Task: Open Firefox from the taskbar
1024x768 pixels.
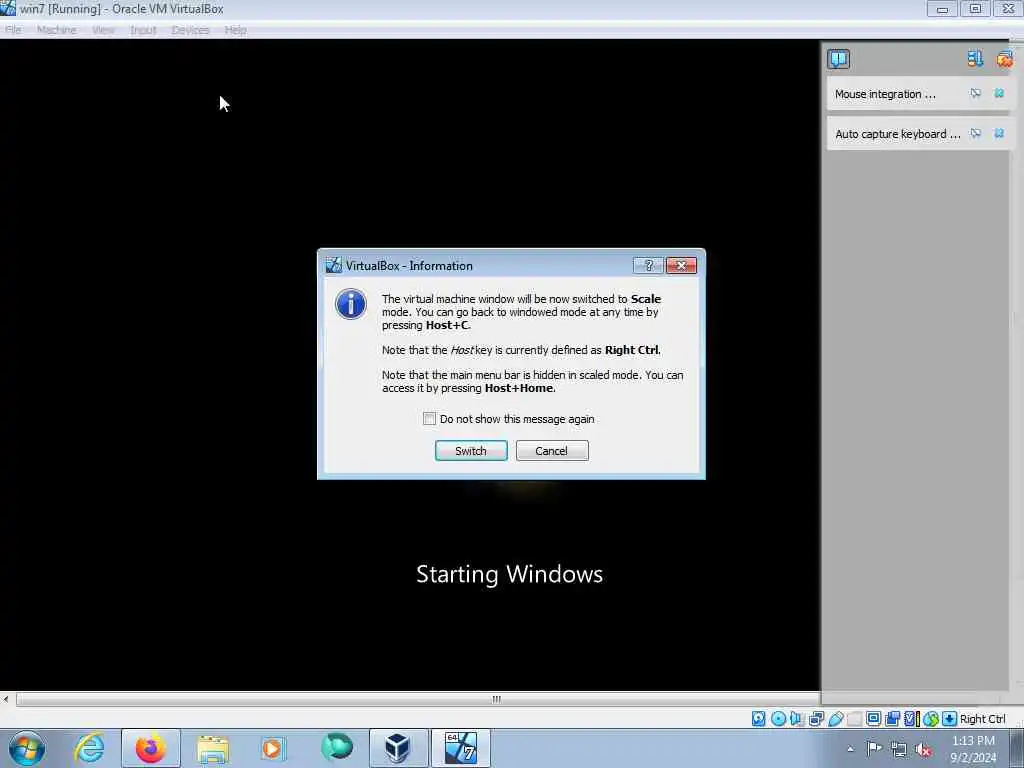Action: coord(150,748)
